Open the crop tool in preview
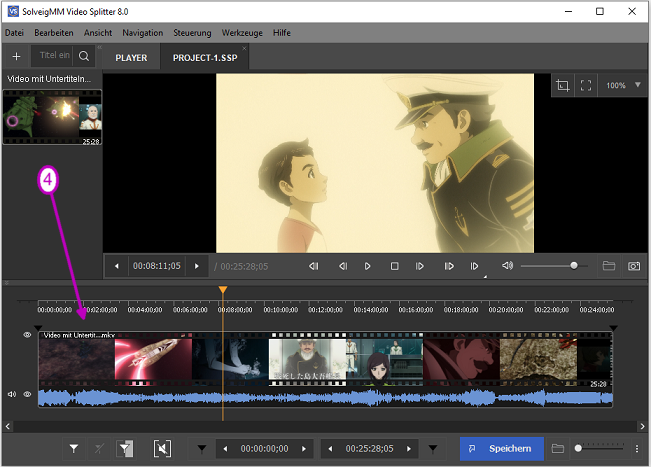651x467 pixels. (x=563, y=86)
